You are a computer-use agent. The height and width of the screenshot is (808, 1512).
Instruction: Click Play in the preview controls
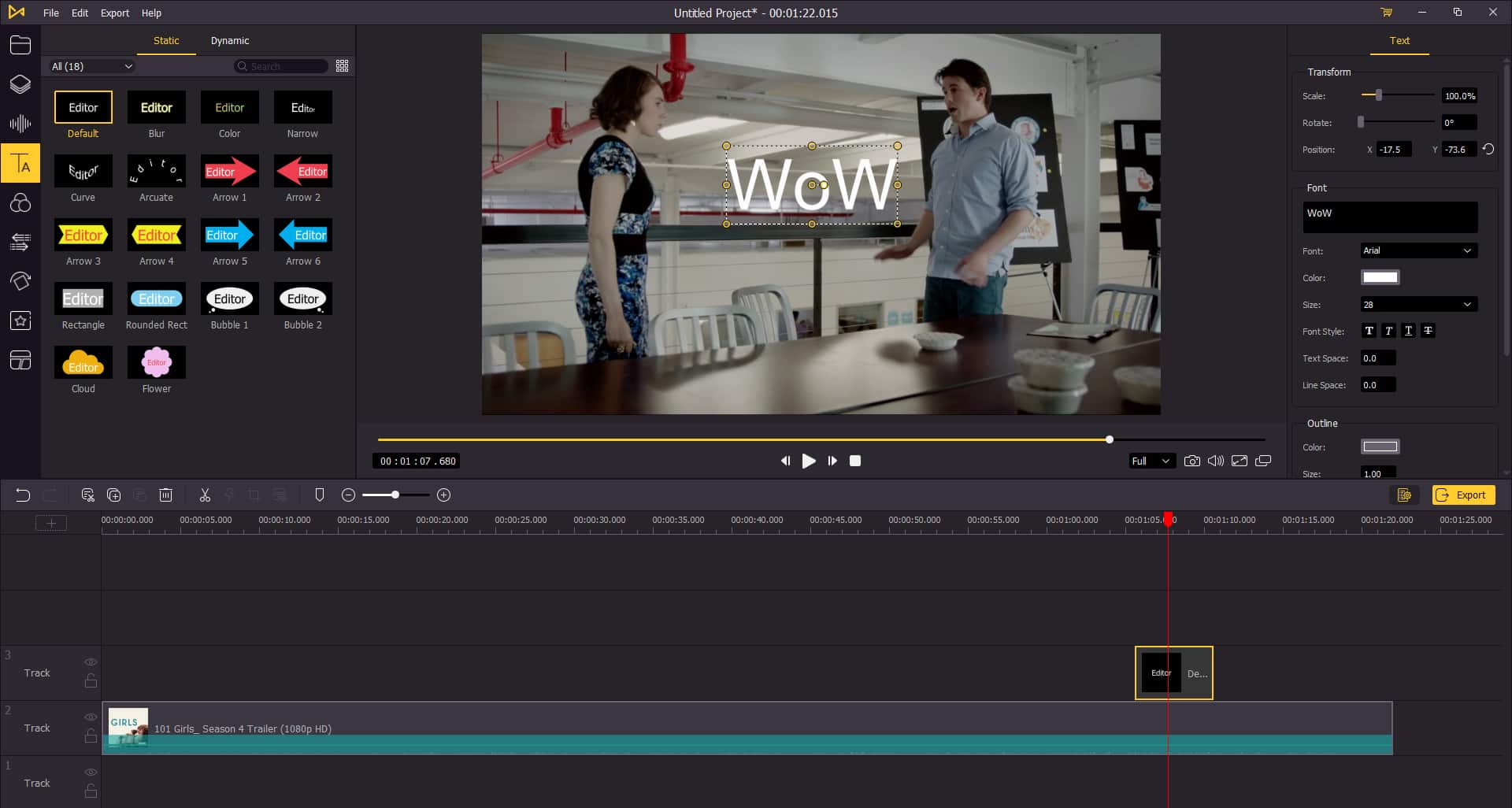(809, 461)
